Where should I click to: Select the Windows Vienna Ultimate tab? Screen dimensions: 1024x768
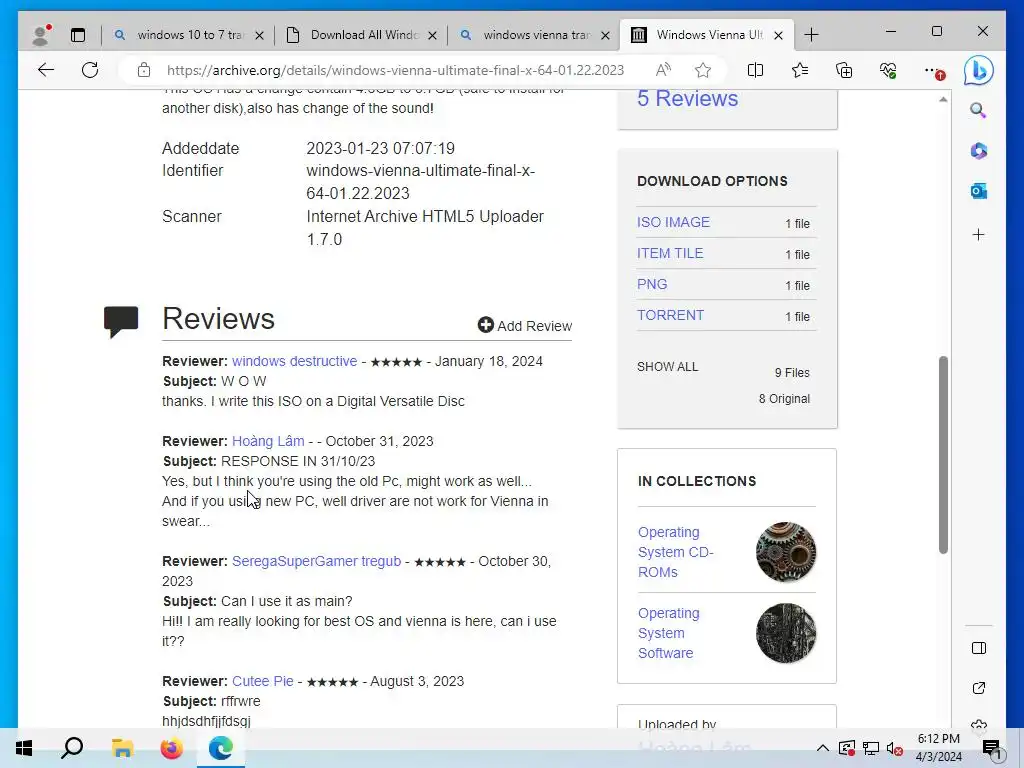point(707,35)
